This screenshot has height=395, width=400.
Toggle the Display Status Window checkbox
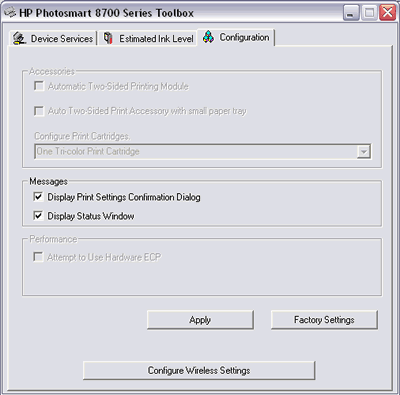point(38,216)
